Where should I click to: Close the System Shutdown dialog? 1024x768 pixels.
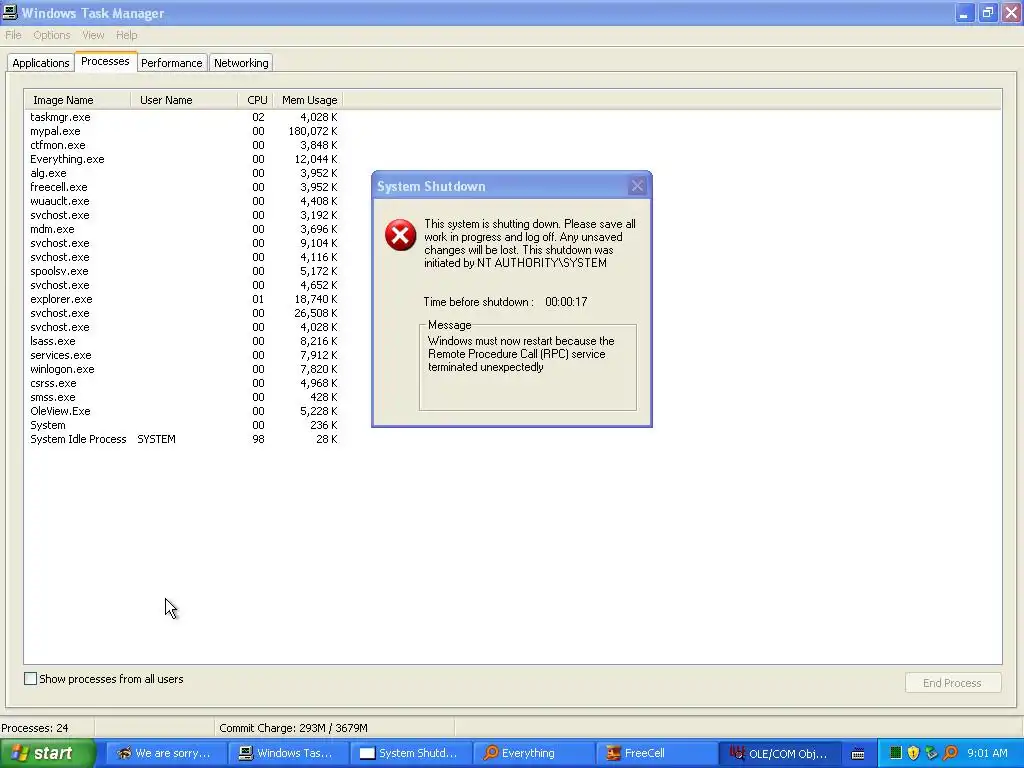637,187
